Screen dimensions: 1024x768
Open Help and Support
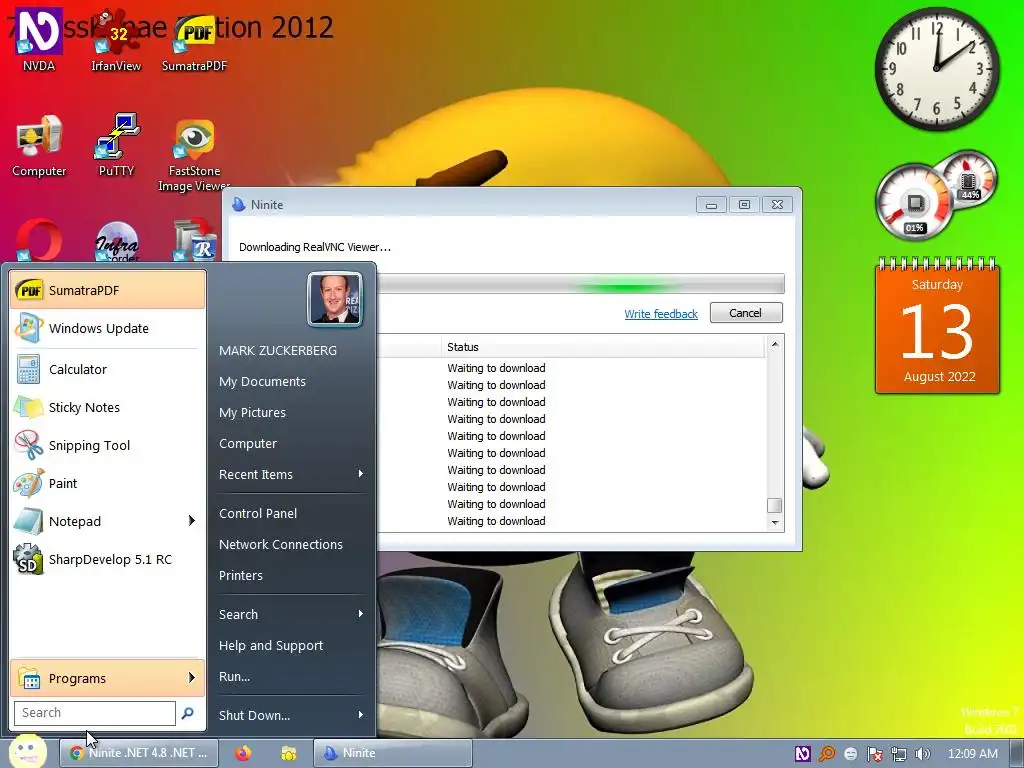tap(271, 645)
